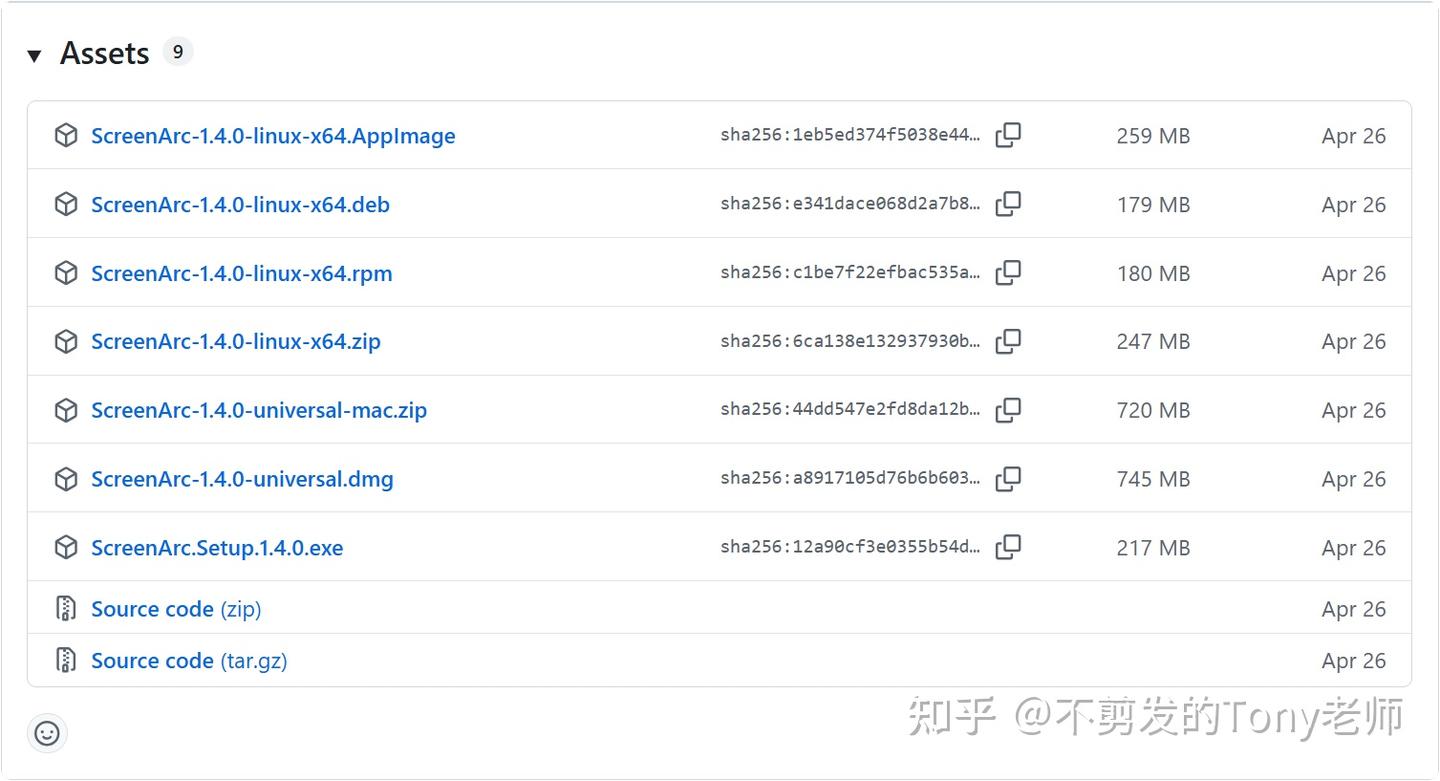This screenshot has height=781, width=1440.
Task: Click the Apr 26 date on the .rpm row
Action: click(x=1354, y=273)
